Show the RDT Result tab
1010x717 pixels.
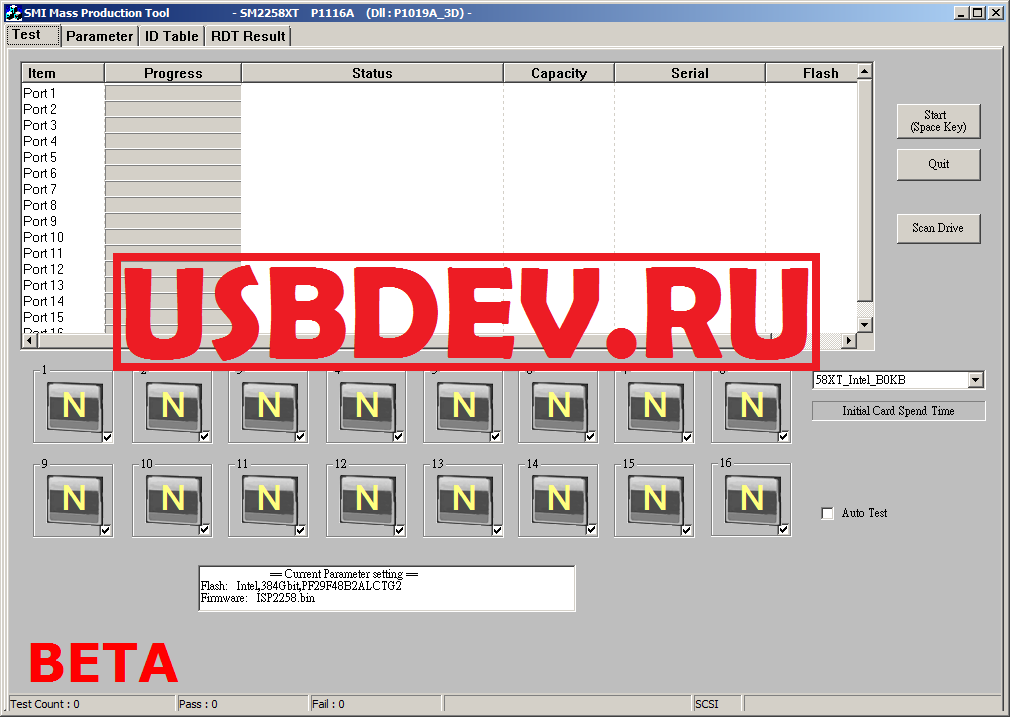248,36
